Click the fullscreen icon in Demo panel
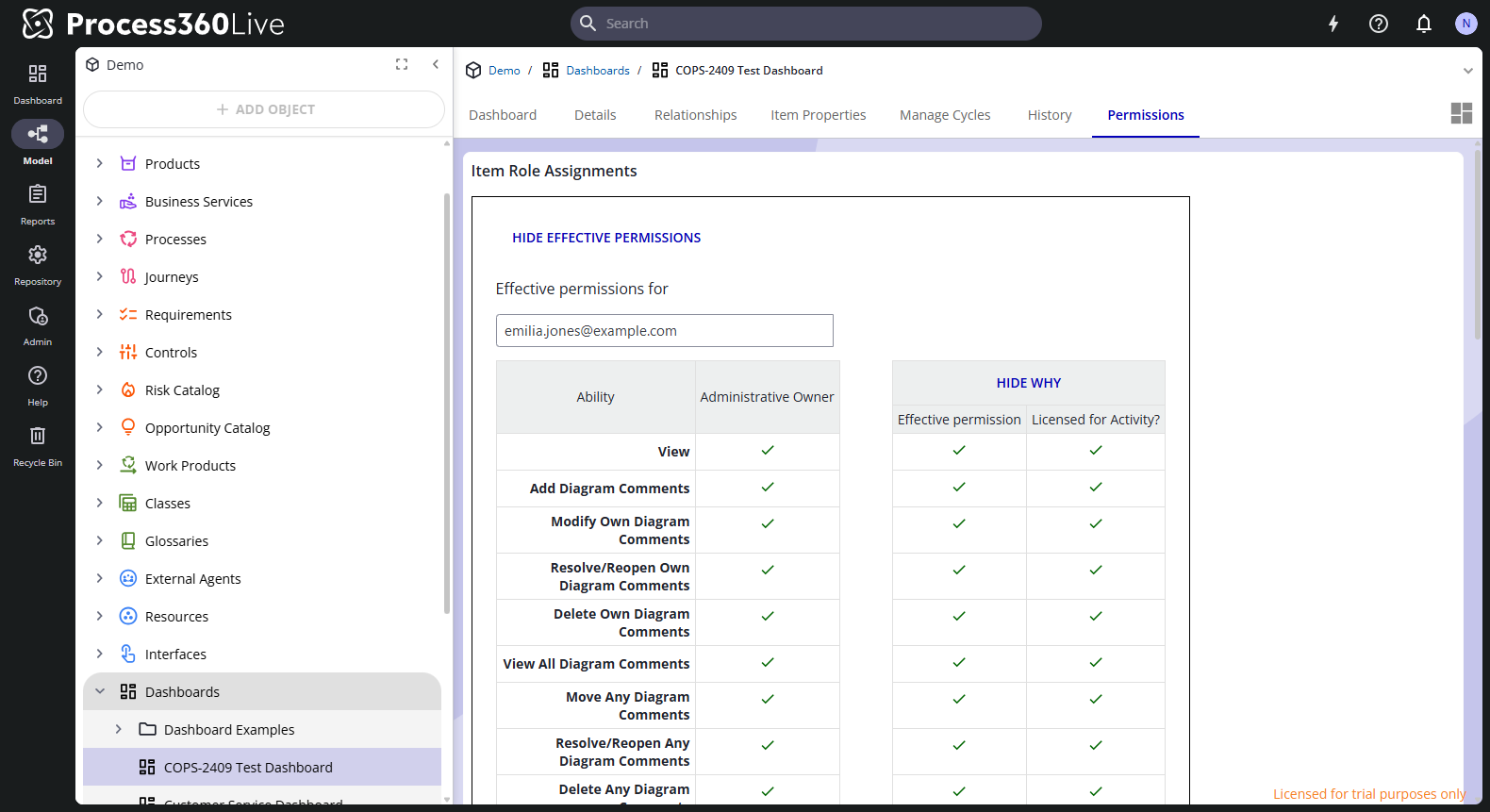 tap(402, 64)
